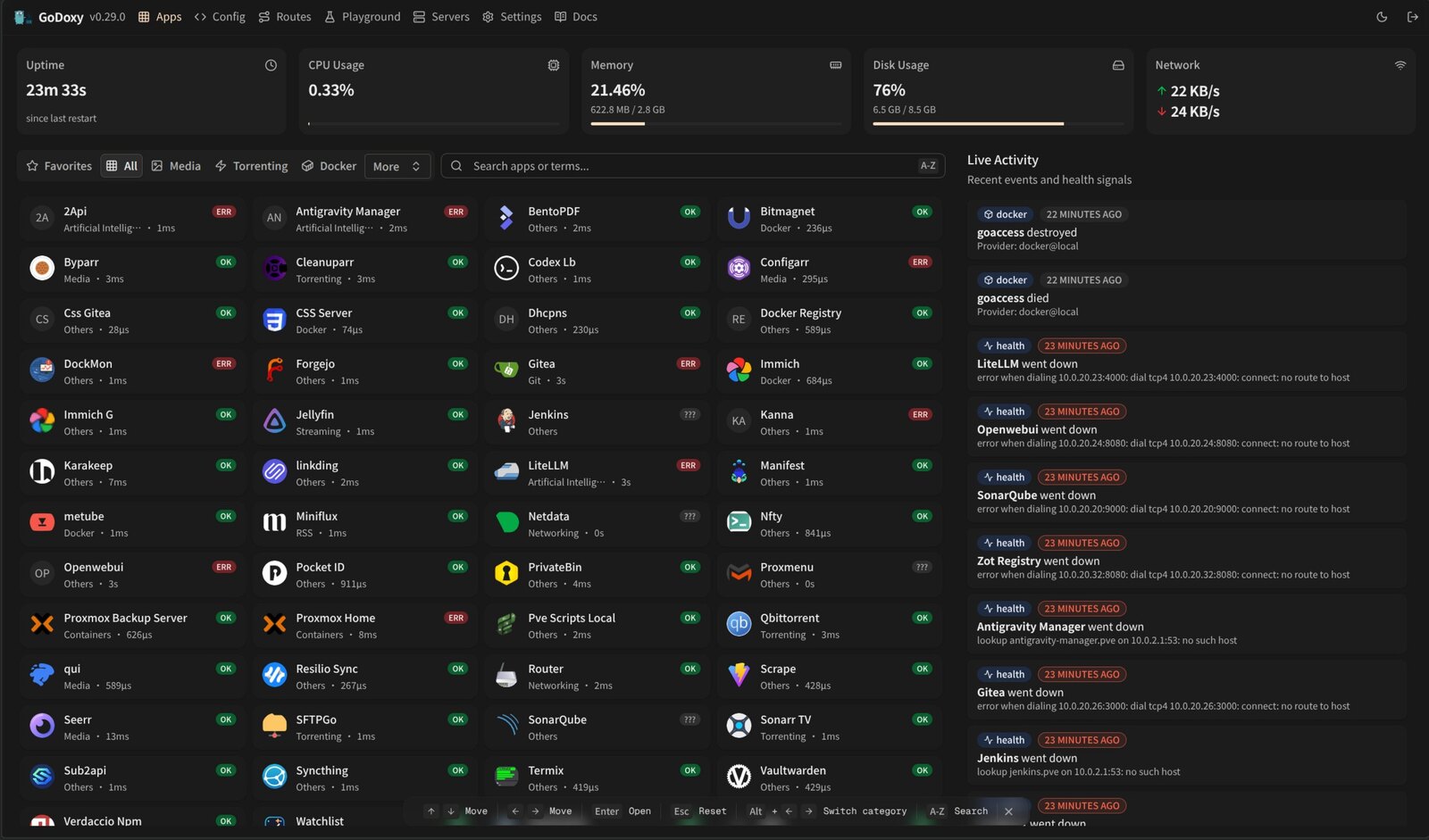Screen dimensions: 1429x840
Task: Open the Proxmox Backup Server card
Action: 133,625
